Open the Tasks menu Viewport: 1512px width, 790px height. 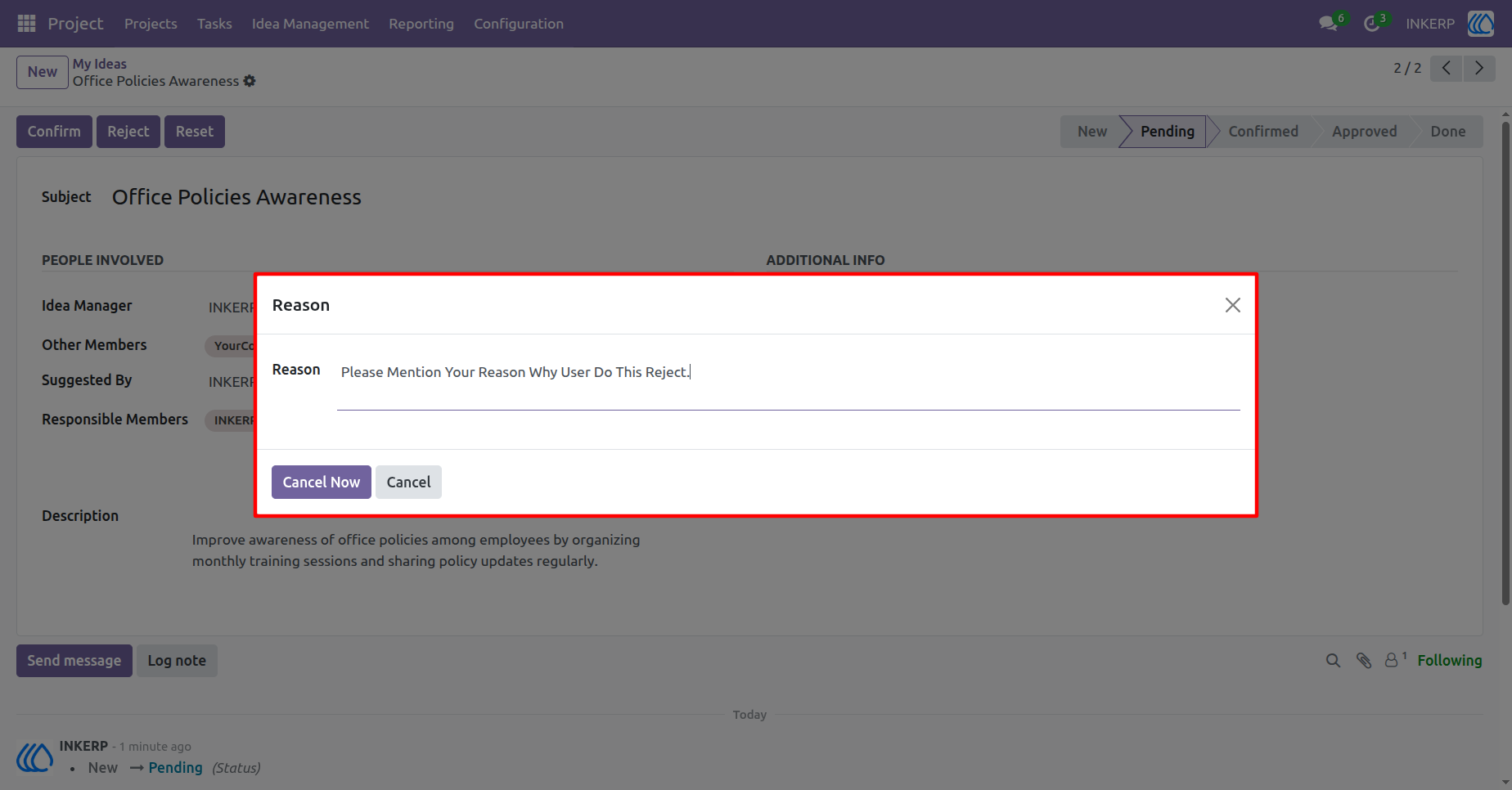coord(214,24)
